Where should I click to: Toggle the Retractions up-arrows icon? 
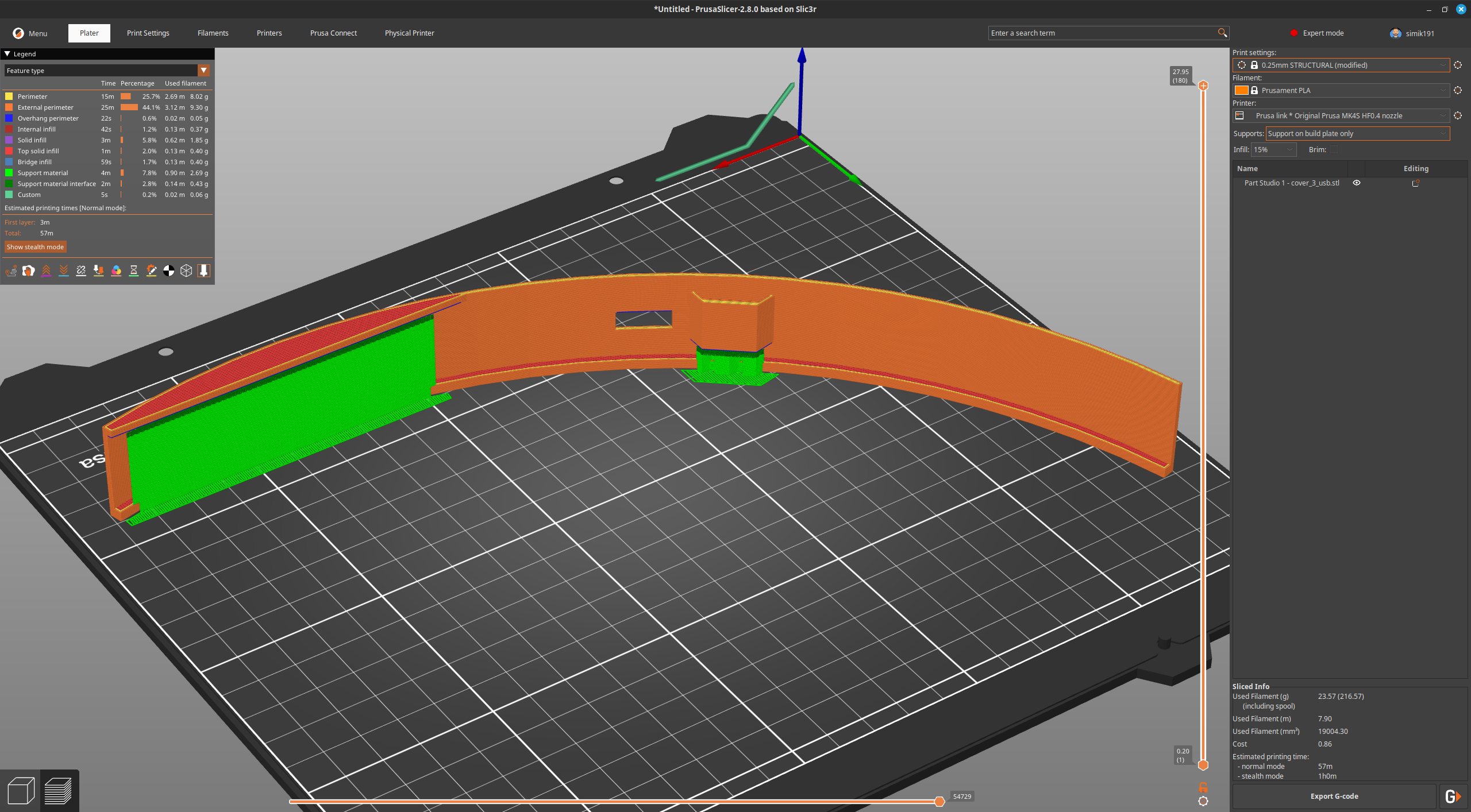[46, 271]
